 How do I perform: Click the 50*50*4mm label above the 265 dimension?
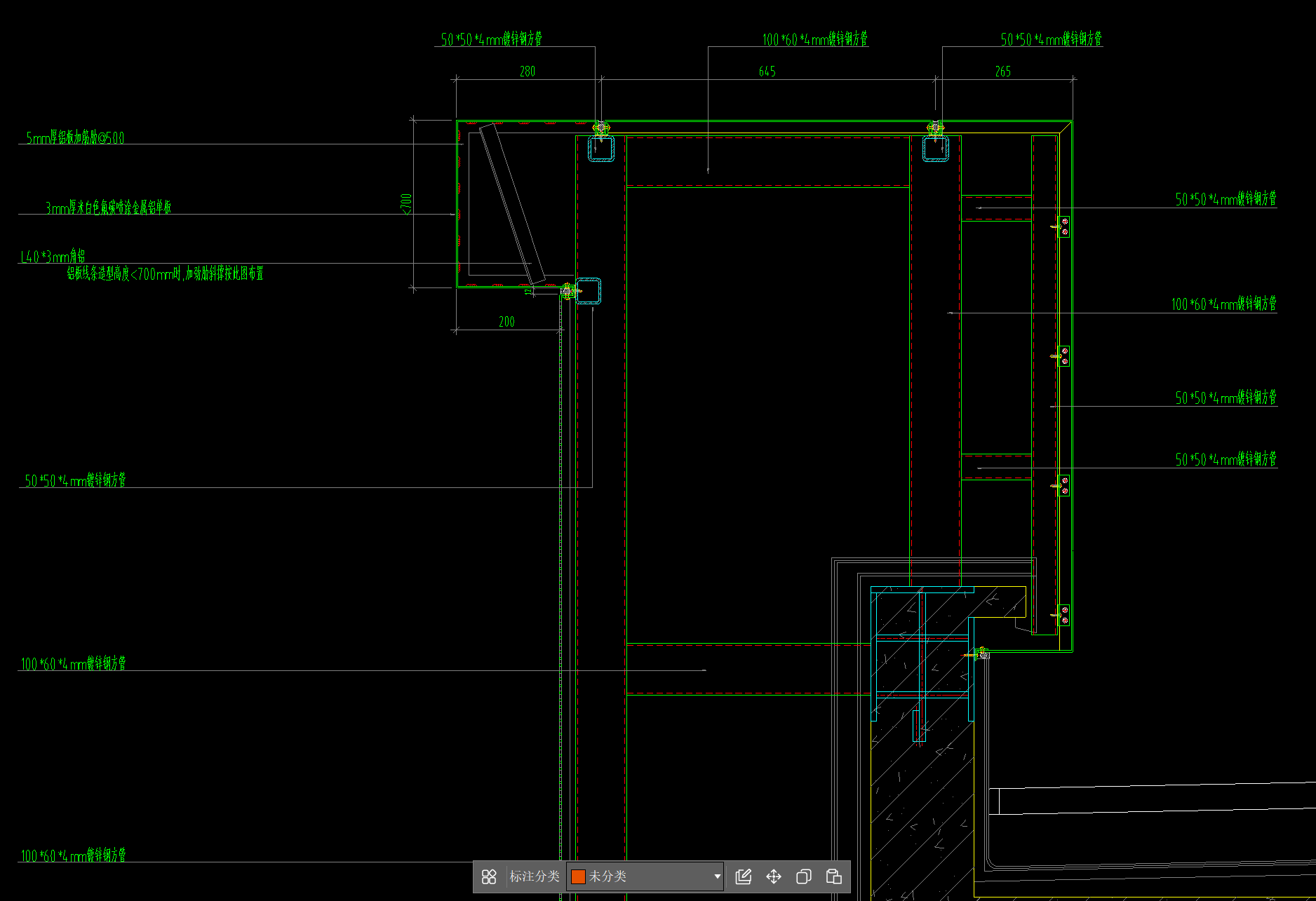click(x=1052, y=39)
